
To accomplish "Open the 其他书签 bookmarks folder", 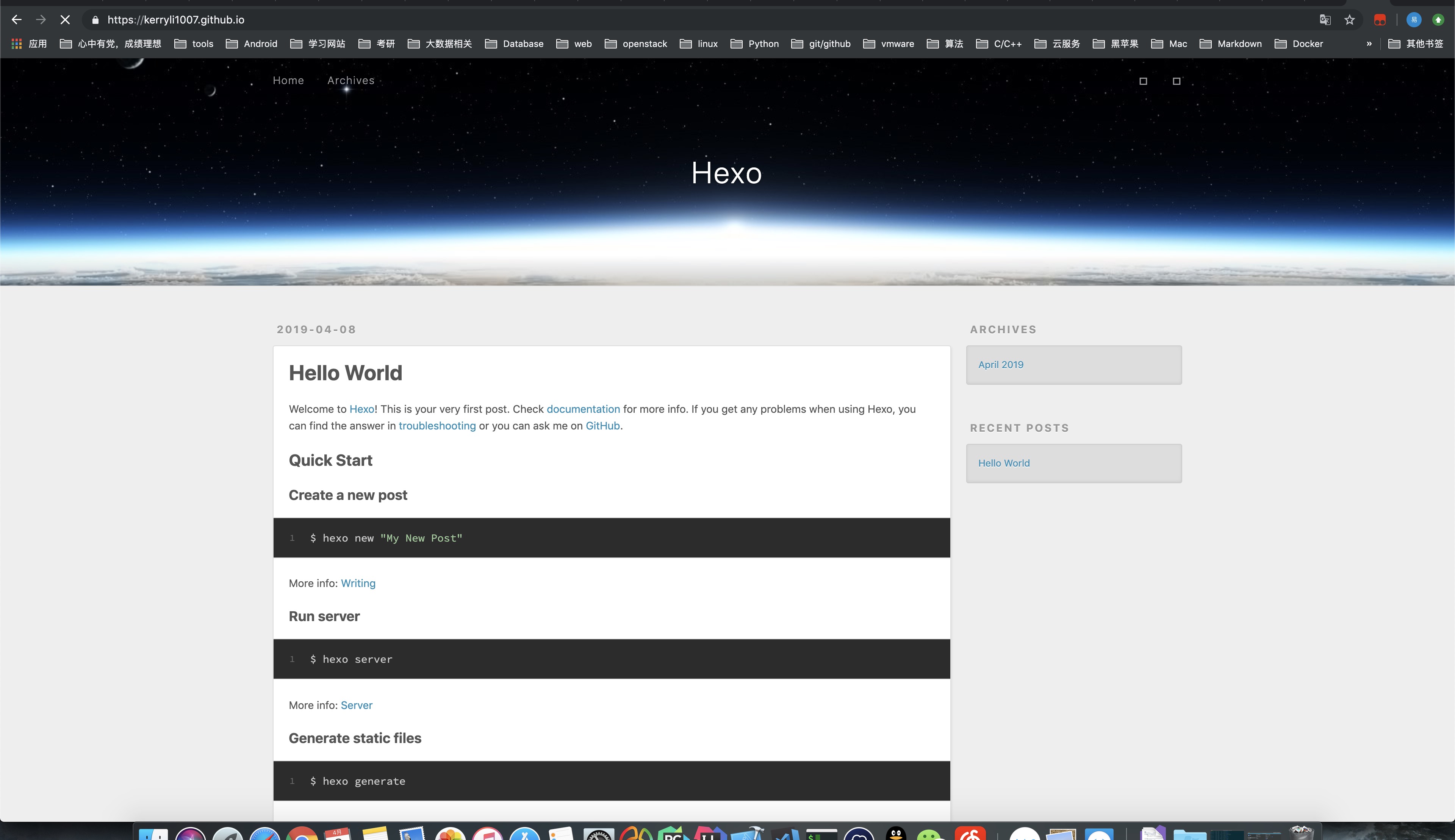I will click(x=1416, y=44).
